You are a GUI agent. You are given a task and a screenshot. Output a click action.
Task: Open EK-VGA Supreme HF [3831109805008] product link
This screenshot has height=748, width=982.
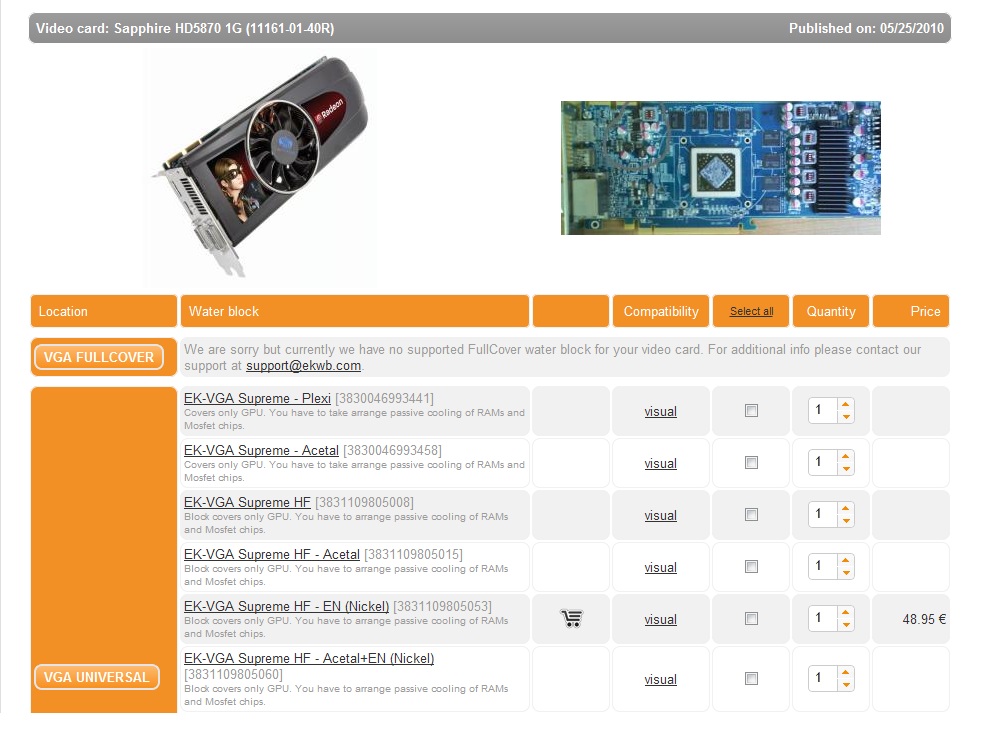tap(247, 502)
